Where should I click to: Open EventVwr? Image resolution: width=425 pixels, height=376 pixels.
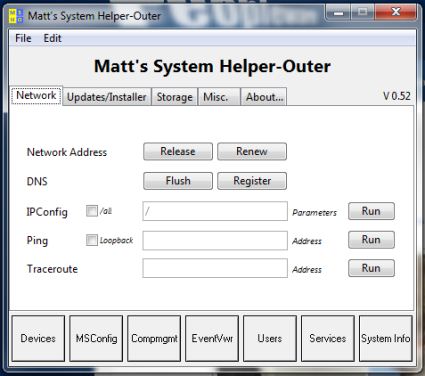(x=212, y=339)
